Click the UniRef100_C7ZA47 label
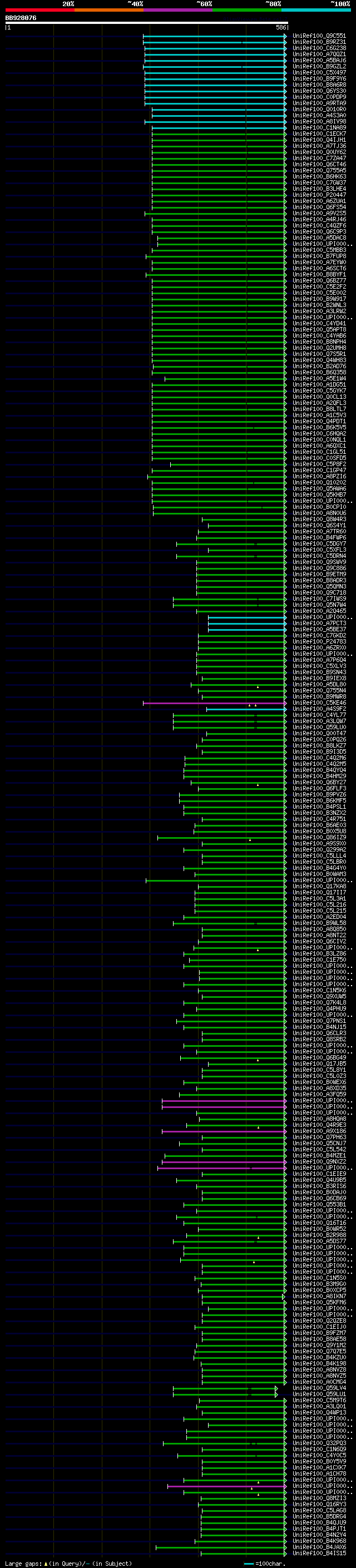Viewport: 356px width, 1568px height. pyautogui.click(x=319, y=159)
